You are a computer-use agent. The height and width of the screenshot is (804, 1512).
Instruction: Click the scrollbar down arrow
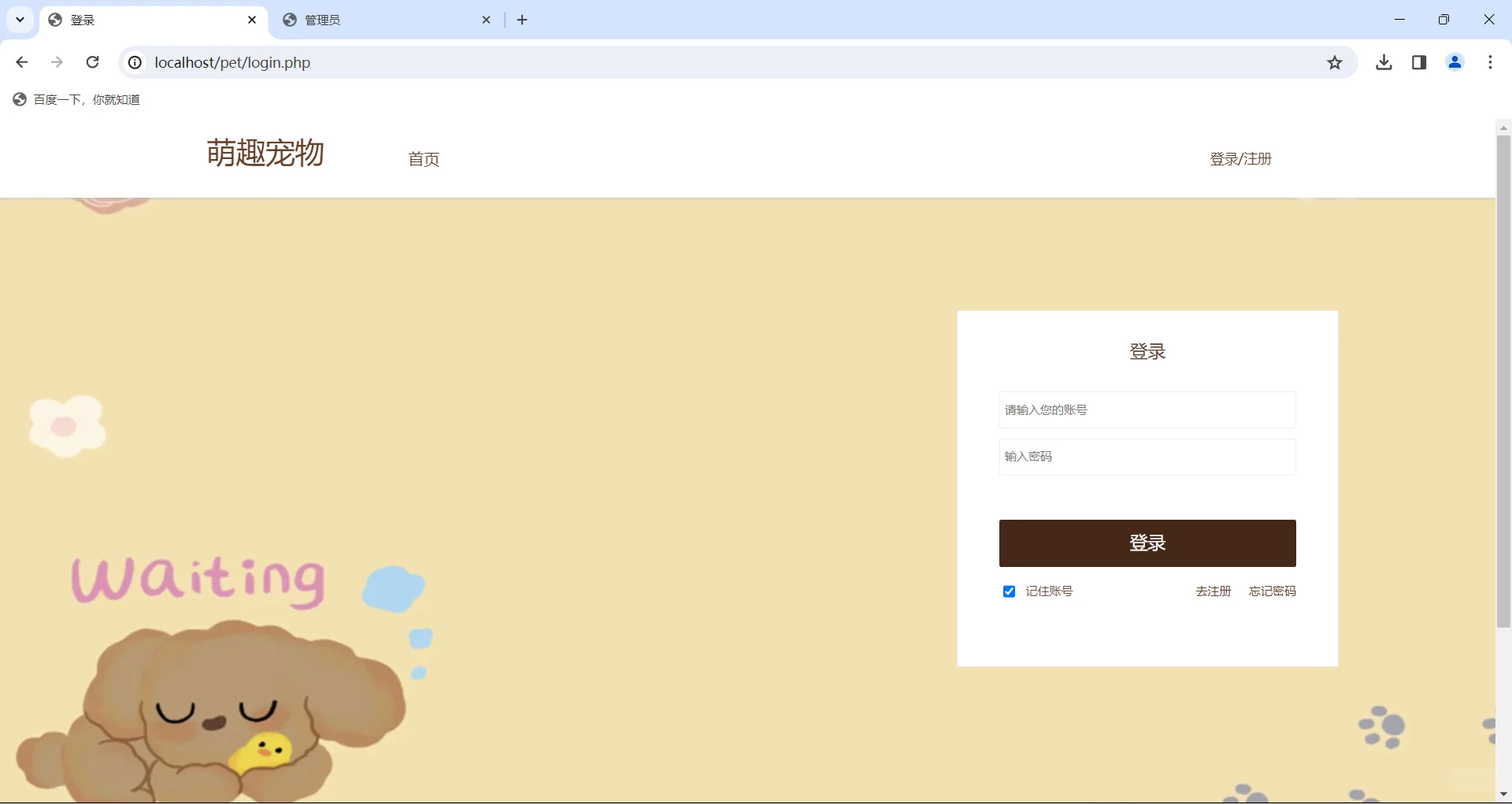(x=1503, y=794)
